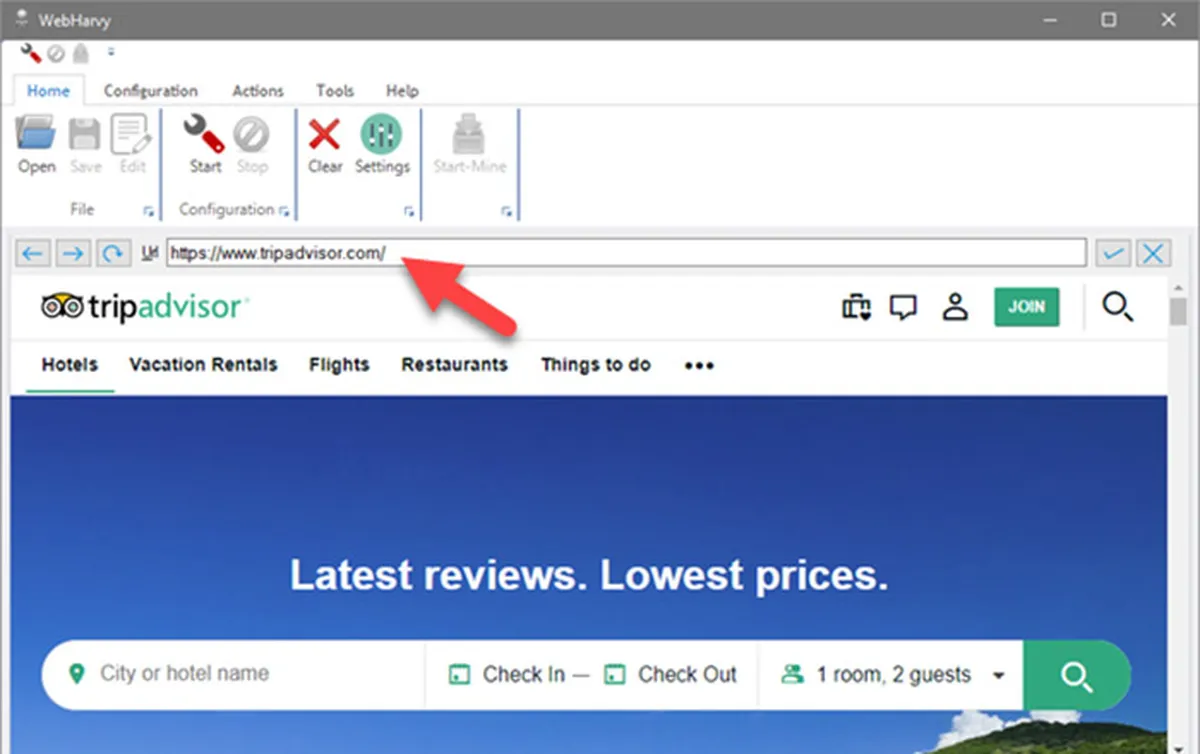
Task: Open the Restaurants link
Action: tap(454, 365)
